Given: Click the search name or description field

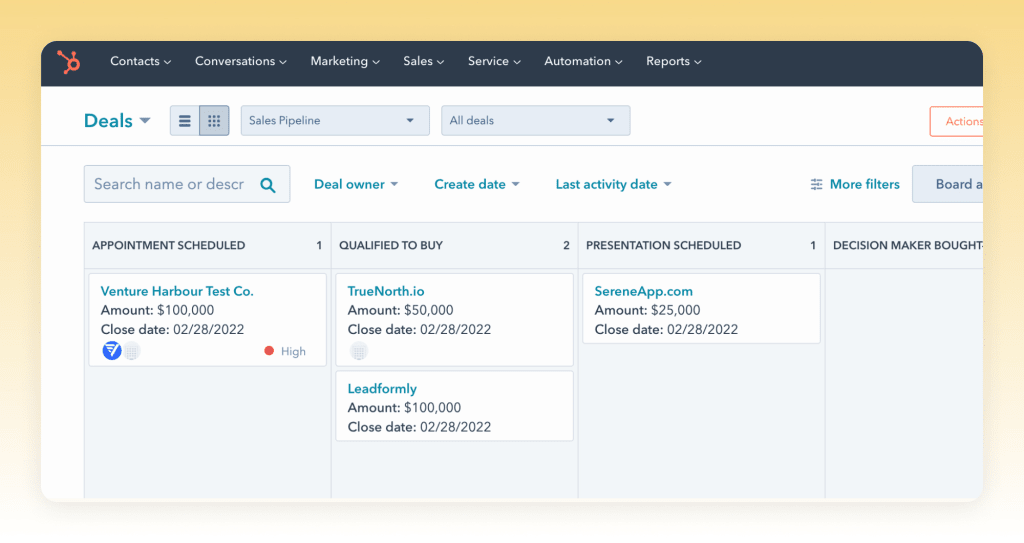Looking at the screenshot, I should click(x=187, y=184).
